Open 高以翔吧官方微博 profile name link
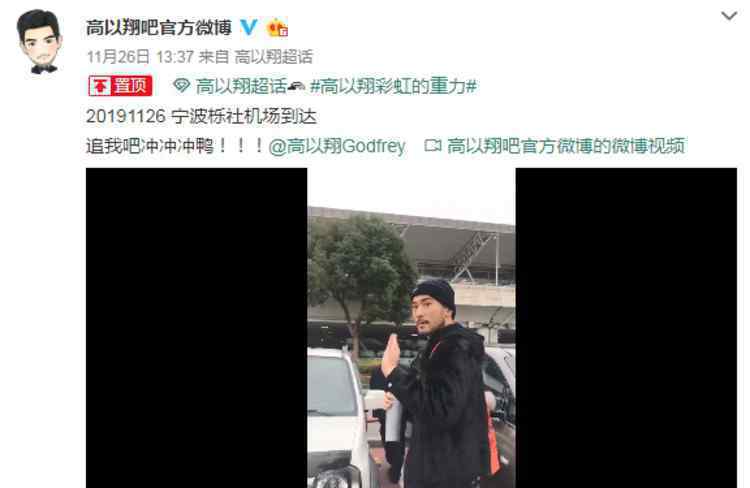Viewport: 750px width, 488px height. (159, 27)
